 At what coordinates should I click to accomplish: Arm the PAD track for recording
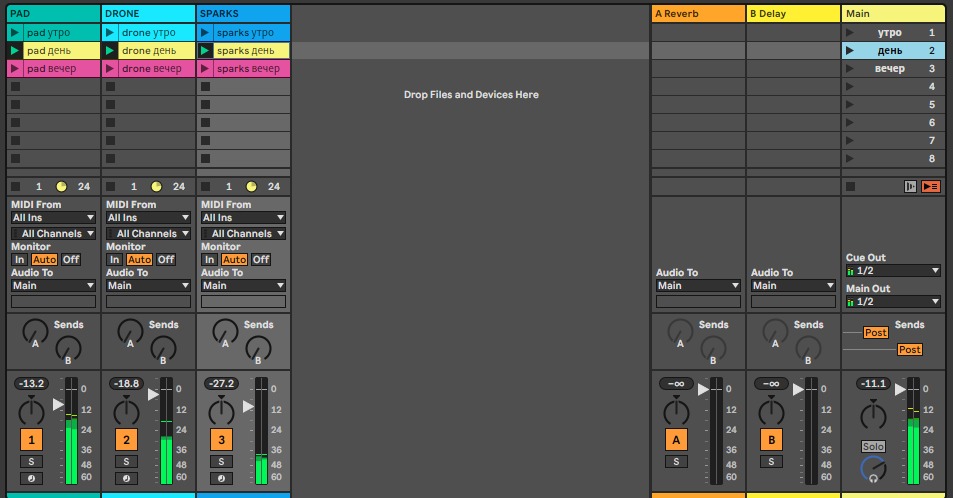32,479
